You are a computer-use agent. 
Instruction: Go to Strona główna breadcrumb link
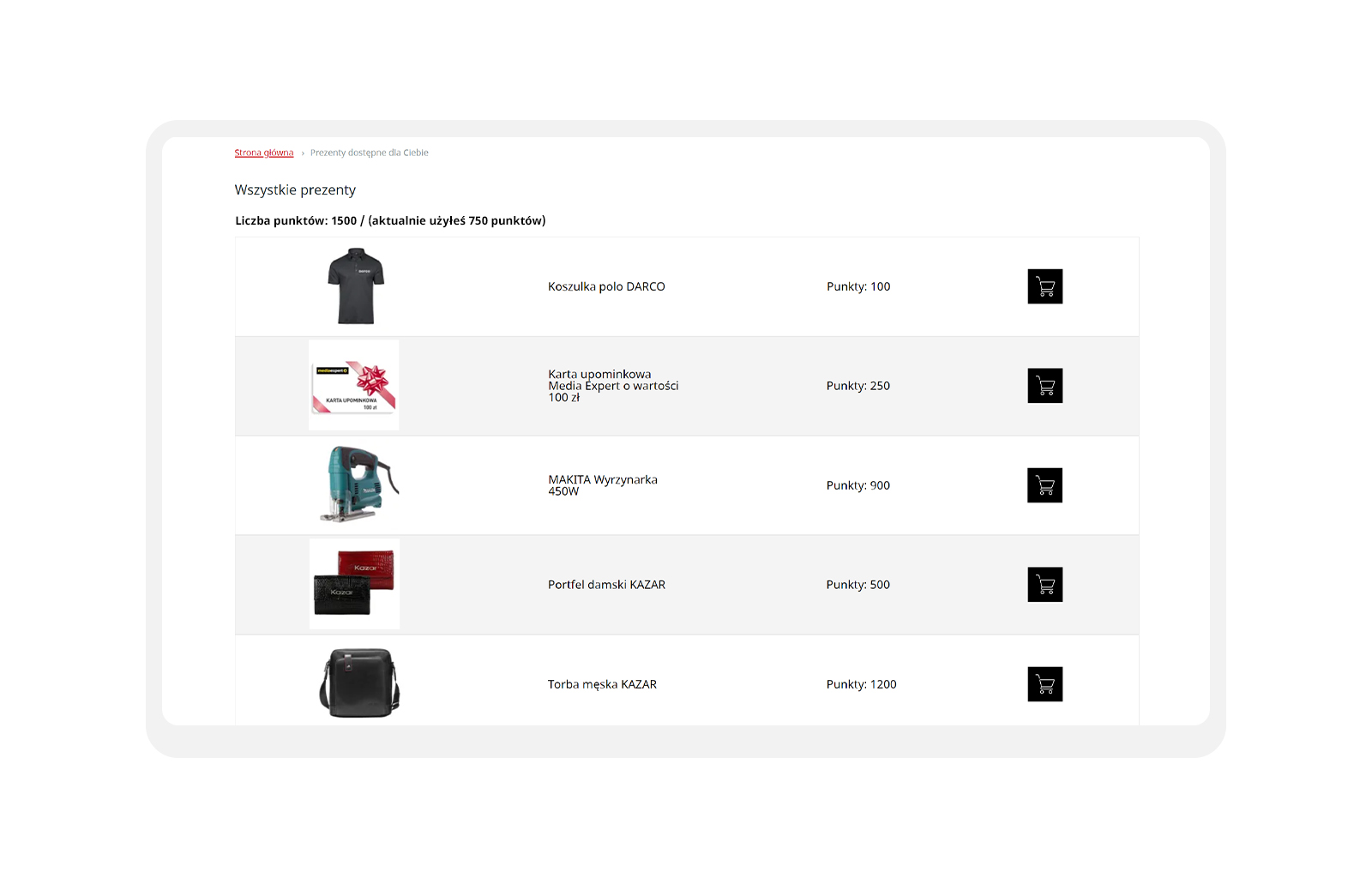coord(264,153)
